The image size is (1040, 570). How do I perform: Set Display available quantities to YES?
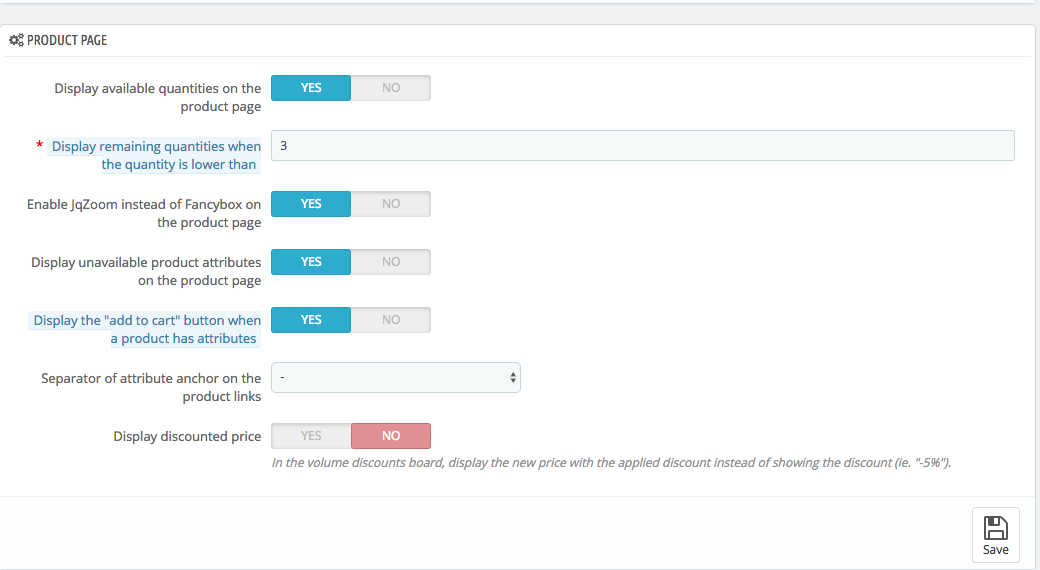pyautogui.click(x=311, y=88)
